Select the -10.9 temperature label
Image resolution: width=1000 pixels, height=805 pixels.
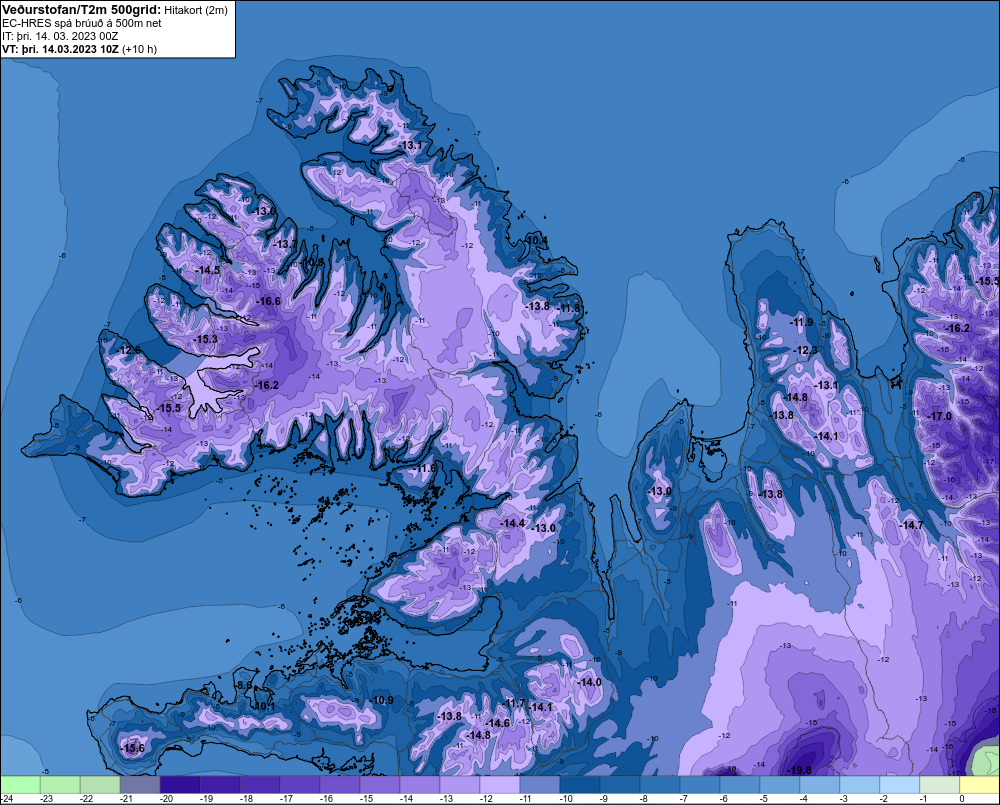tap(382, 700)
